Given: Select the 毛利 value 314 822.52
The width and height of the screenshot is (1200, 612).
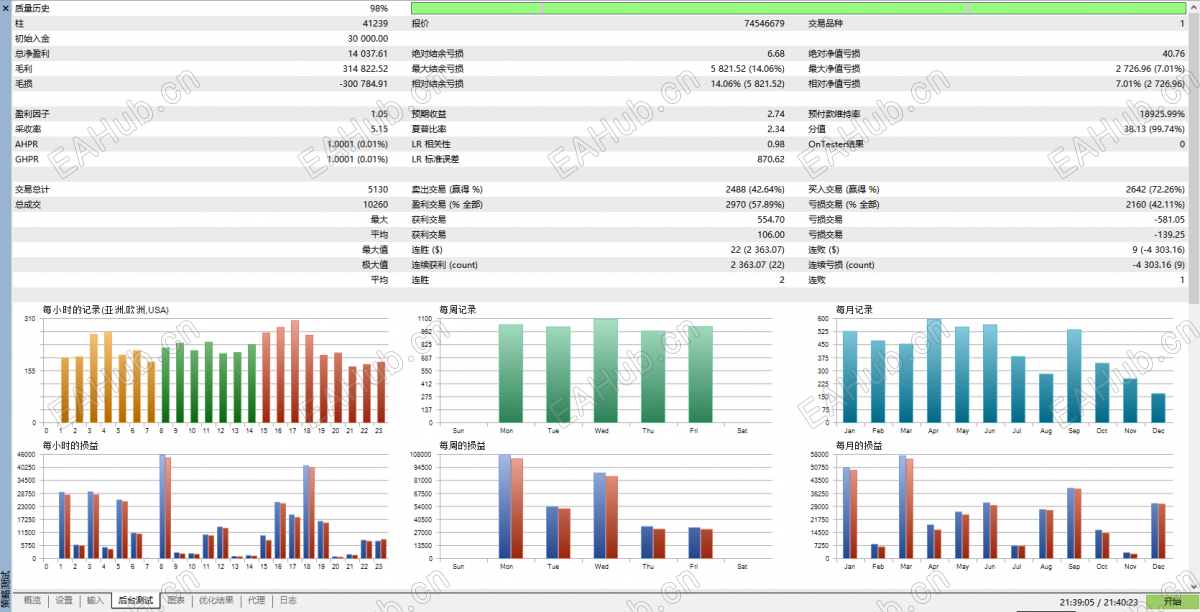Looking at the screenshot, I should 365,68.
